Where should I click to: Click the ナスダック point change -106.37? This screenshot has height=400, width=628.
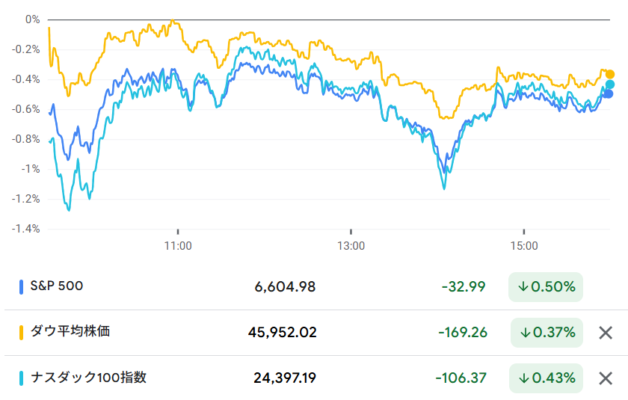[x=460, y=378]
